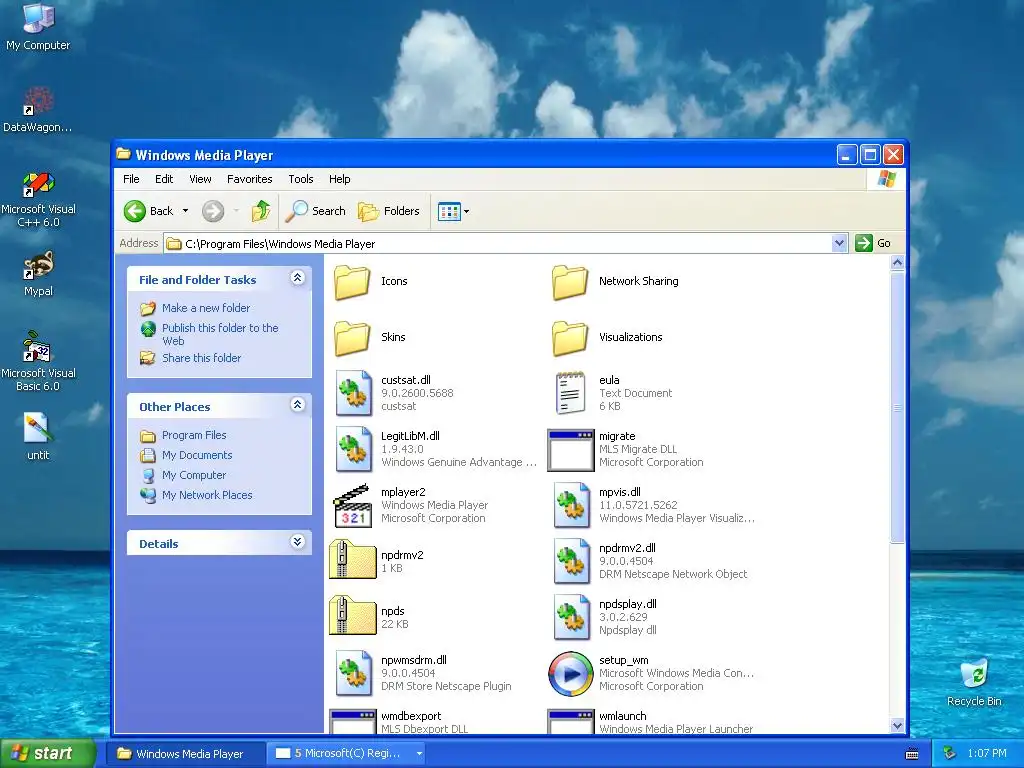
Task: Open the Tools menu
Action: pos(301,179)
